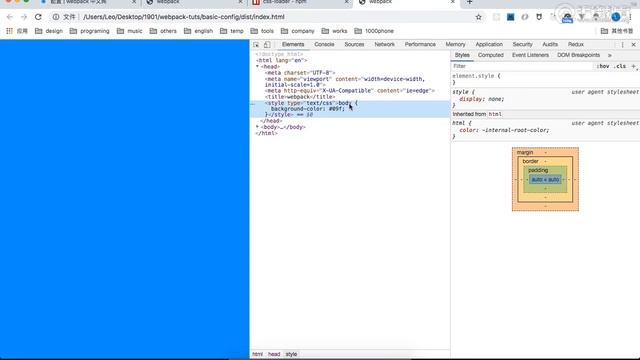Click the profile avatar icon in toolbar
This screenshot has height=360, width=640.
click(616, 17)
